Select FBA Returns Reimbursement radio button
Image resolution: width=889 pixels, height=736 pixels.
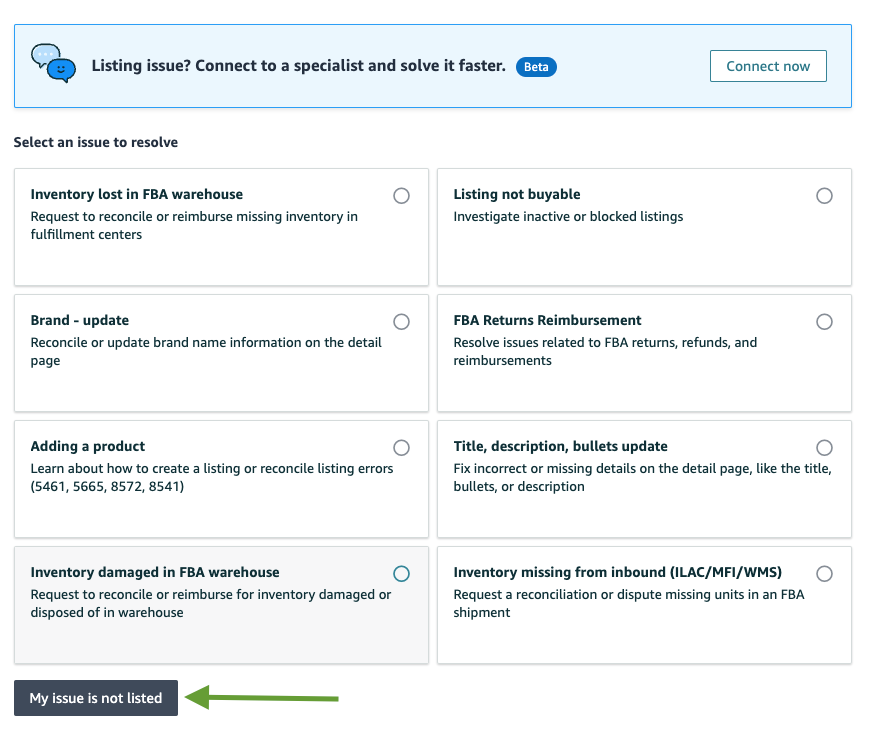(824, 322)
